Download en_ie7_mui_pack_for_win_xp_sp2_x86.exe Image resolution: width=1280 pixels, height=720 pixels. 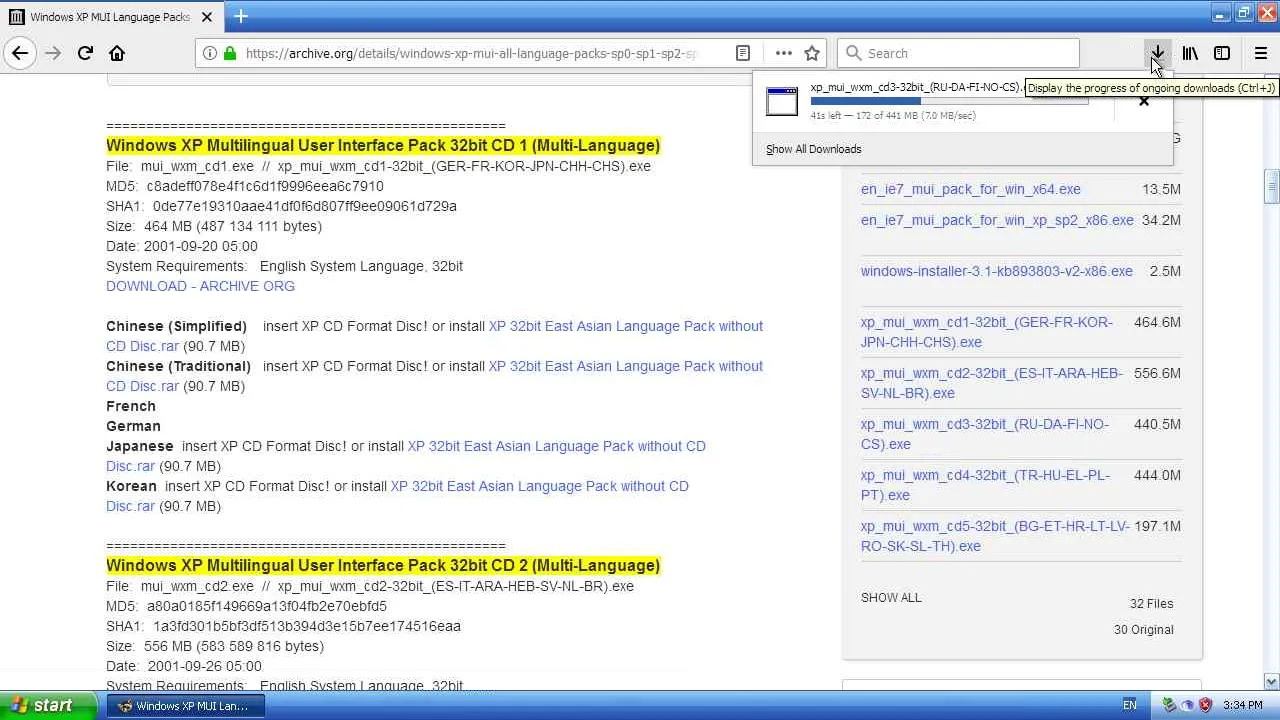pyautogui.click(x=997, y=220)
